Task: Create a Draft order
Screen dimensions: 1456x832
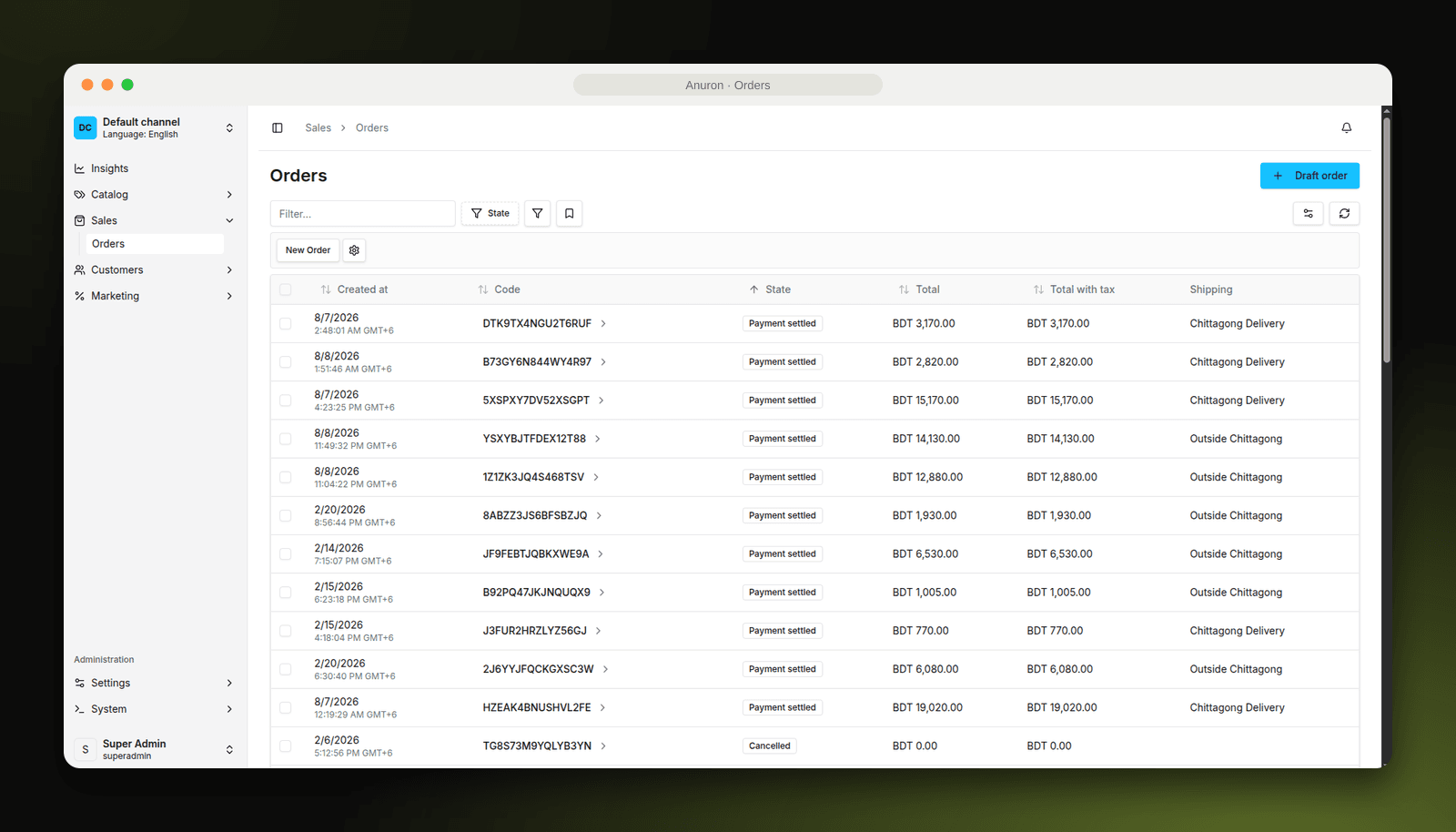Action: pyautogui.click(x=1309, y=176)
